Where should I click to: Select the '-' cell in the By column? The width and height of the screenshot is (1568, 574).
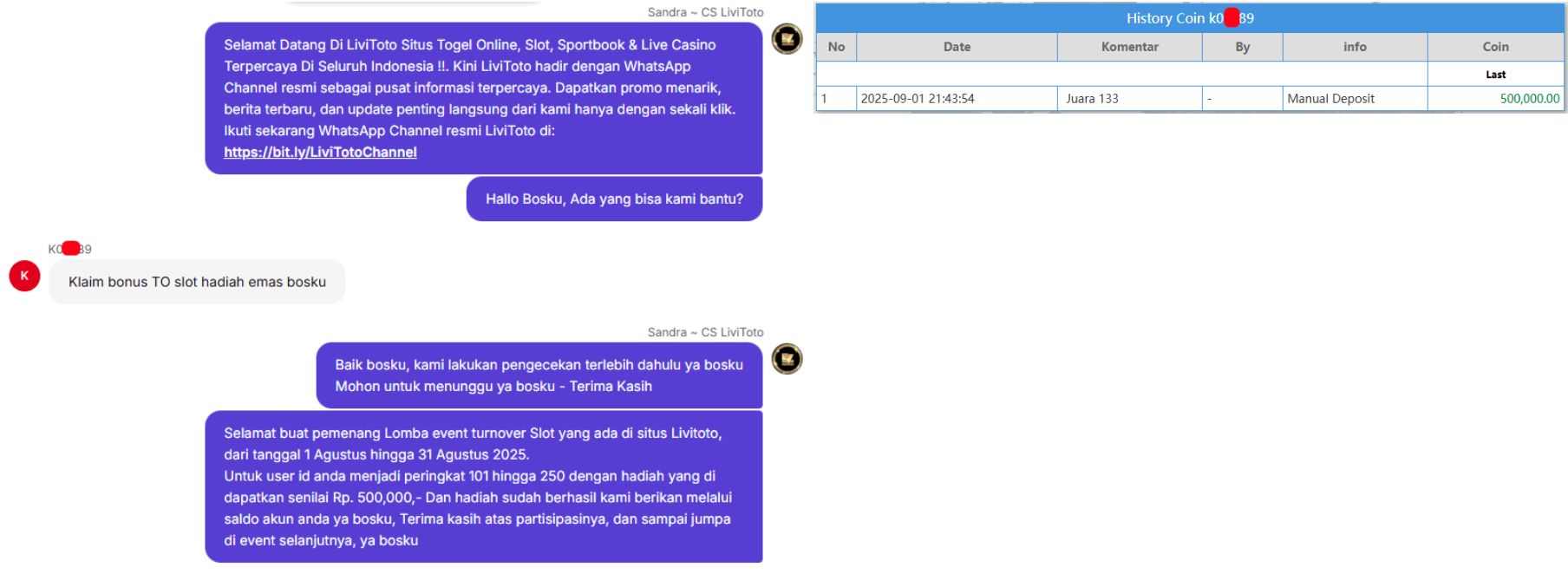1242,99
